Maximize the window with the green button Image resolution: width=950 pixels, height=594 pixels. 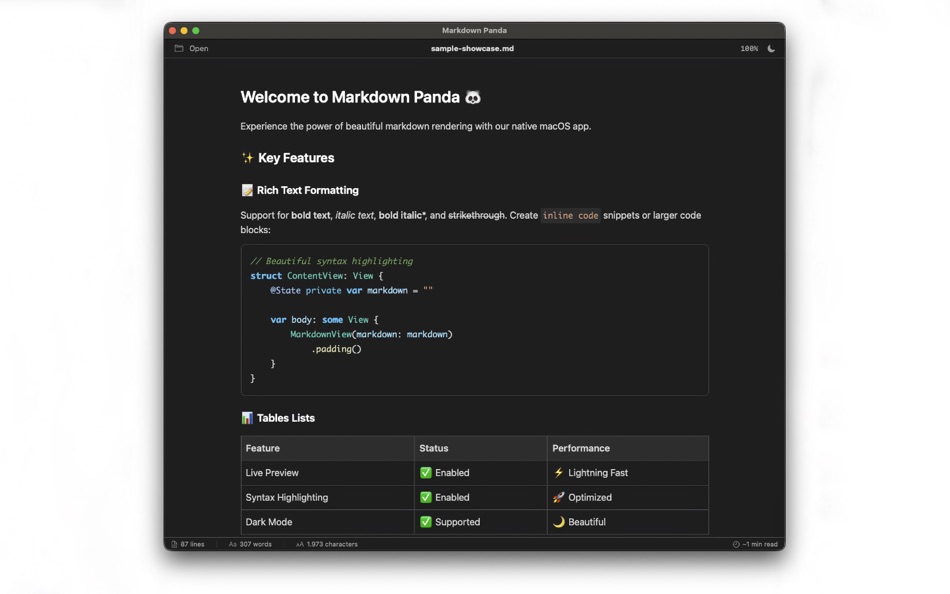pyautogui.click(x=196, y=30)
